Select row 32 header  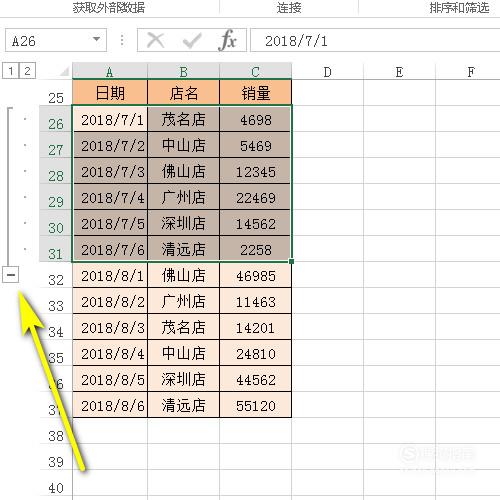pos(56,275)
